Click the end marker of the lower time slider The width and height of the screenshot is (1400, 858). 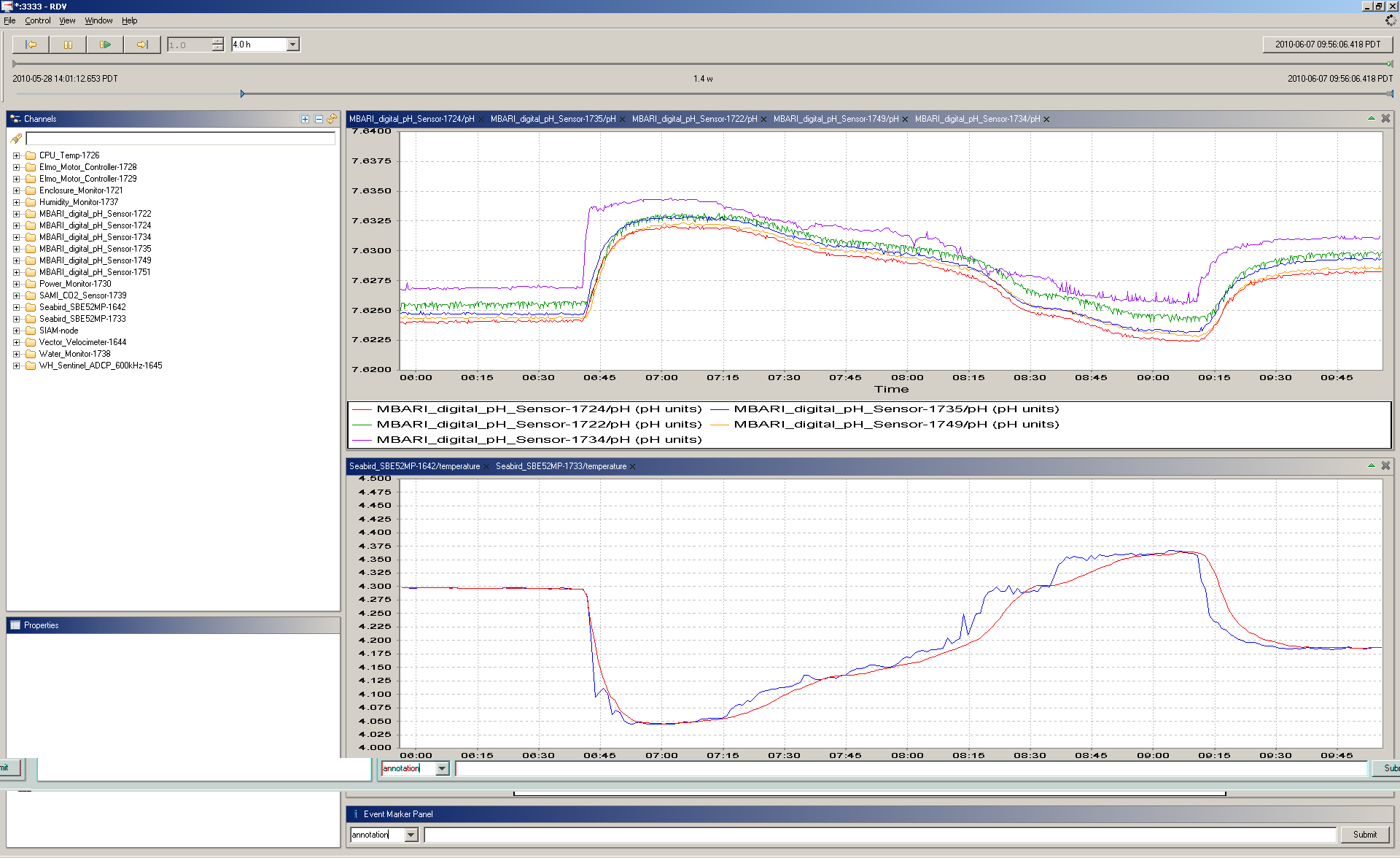click(1390, 94)
